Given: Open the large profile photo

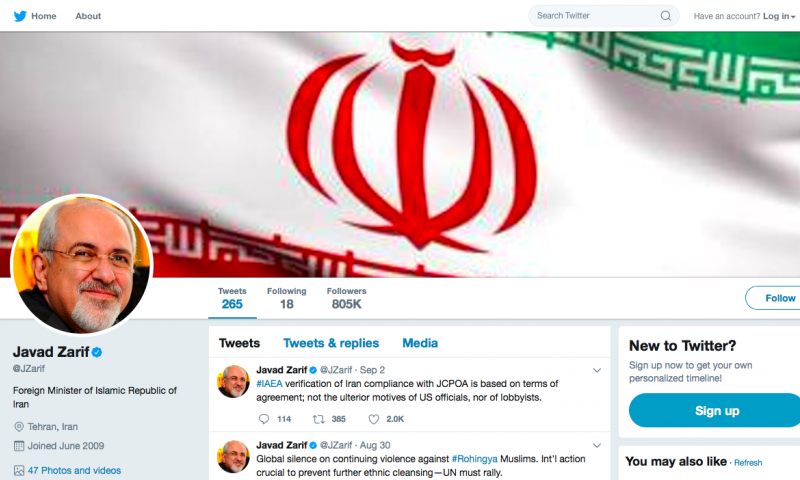Looking at the screenshot, I should click(82, 265).
